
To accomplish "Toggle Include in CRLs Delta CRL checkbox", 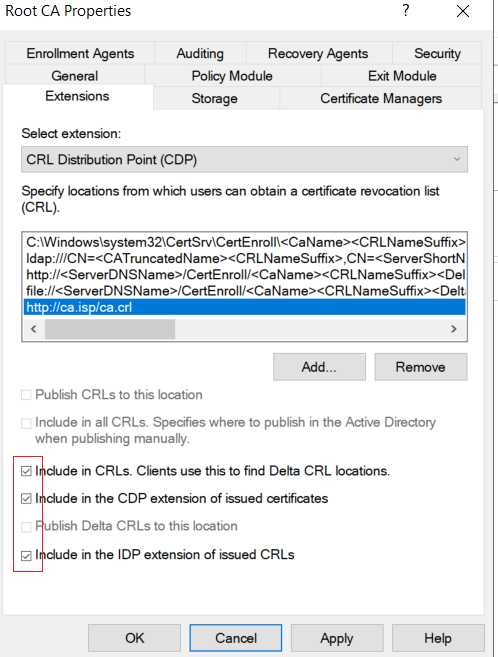I will pos(26,471).
